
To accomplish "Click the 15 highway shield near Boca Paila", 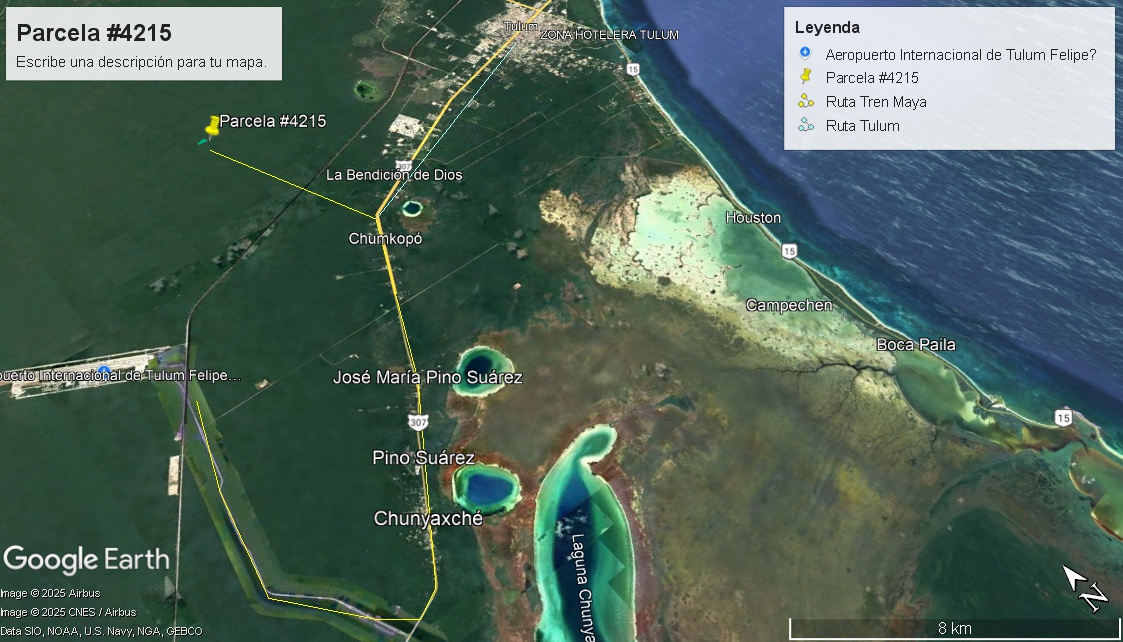I will pos(1062,415).
